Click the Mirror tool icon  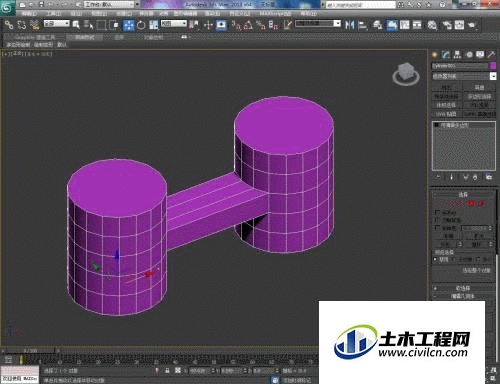[349, 25]
